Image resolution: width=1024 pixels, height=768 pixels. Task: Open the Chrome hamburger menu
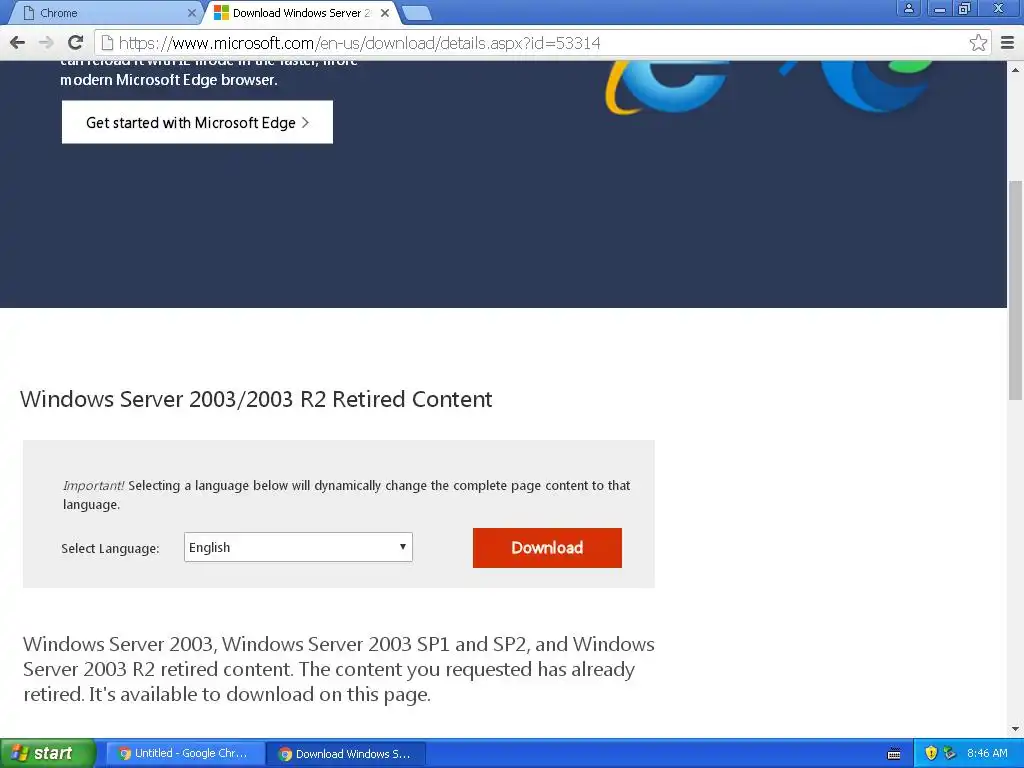click(1008, 43)
